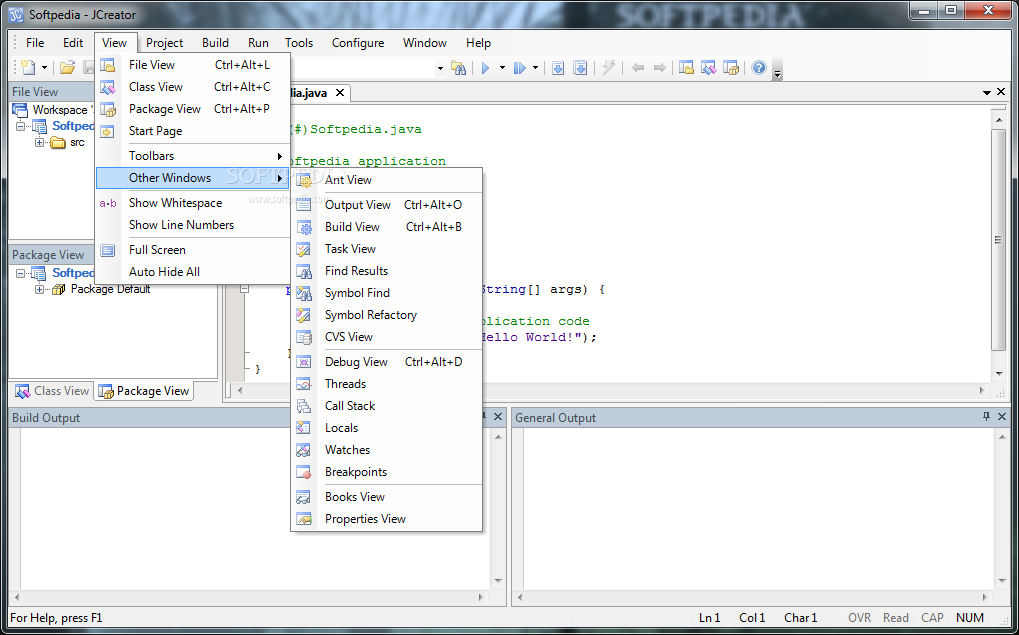Click the Help question mark icon

[758, 68]
